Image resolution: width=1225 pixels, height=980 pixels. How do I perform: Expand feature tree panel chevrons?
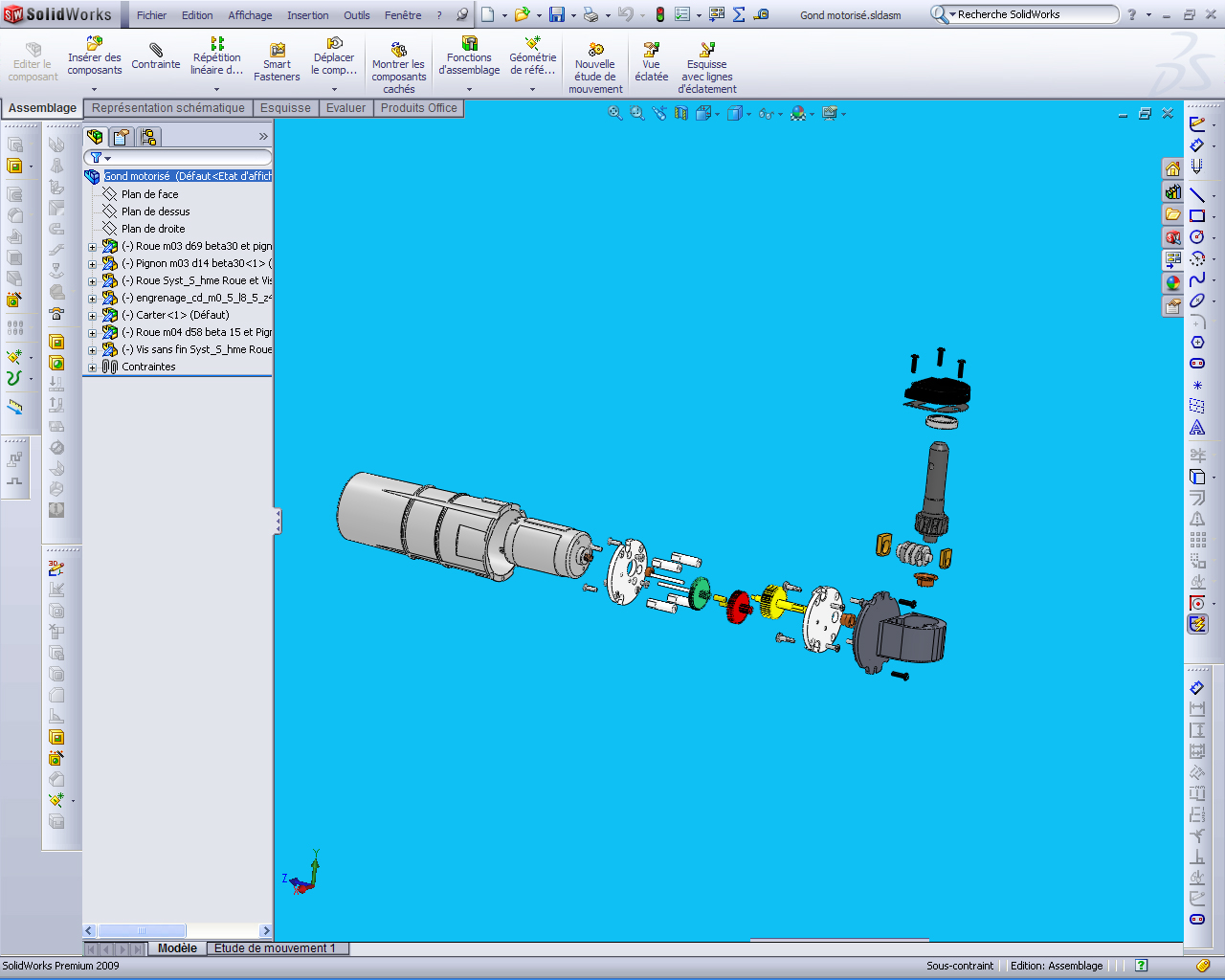point(263,137)
